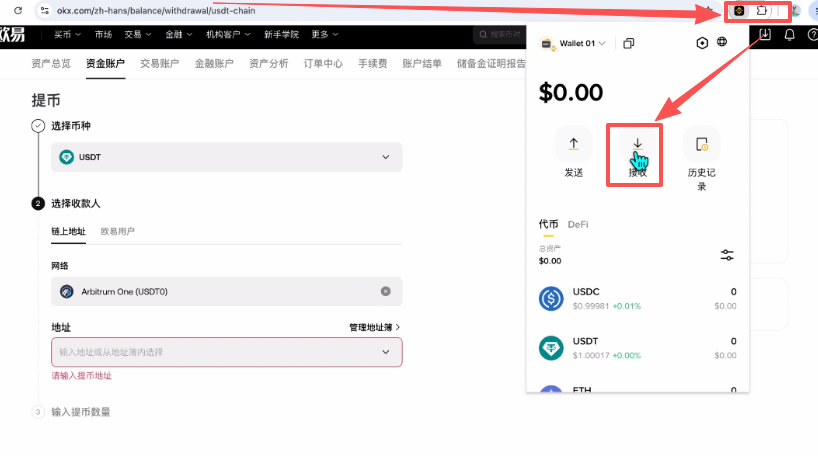Click the token filter sliders icon
818x456 pixels.
[x=727, y=255]
